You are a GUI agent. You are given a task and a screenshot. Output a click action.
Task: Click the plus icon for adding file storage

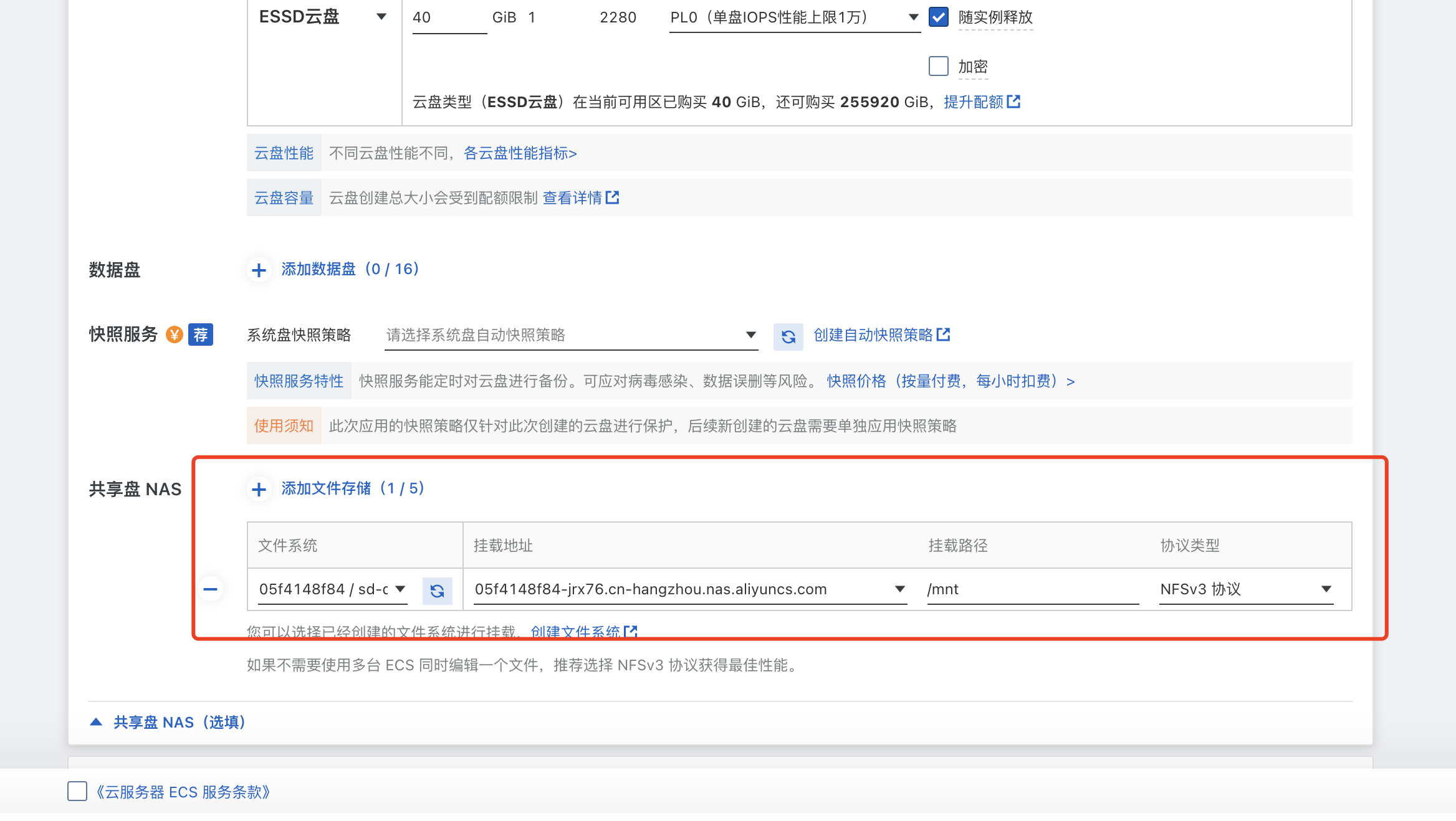[x=259, y=489]
